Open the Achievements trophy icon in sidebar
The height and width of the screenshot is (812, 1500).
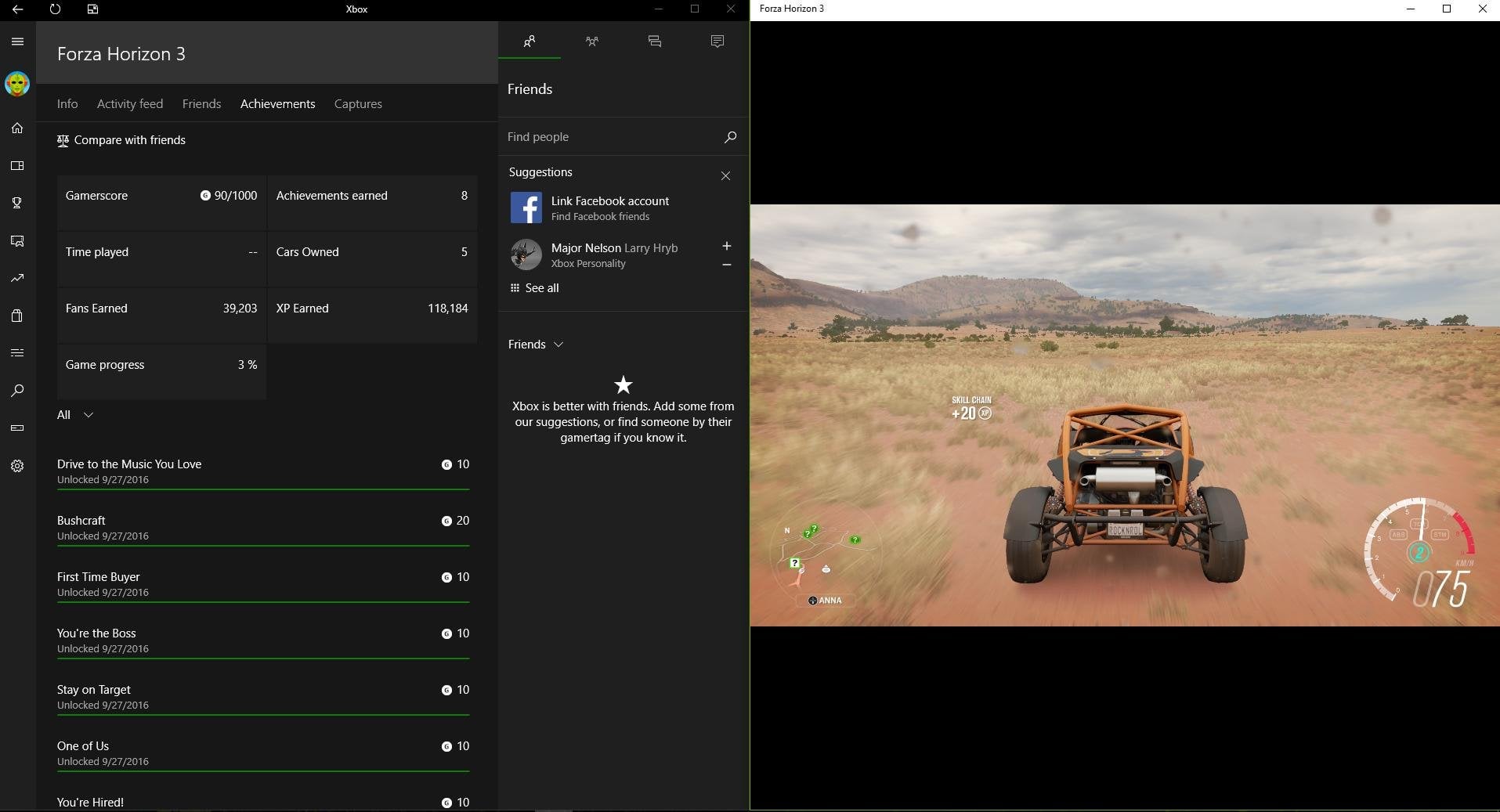click(17, 203)
